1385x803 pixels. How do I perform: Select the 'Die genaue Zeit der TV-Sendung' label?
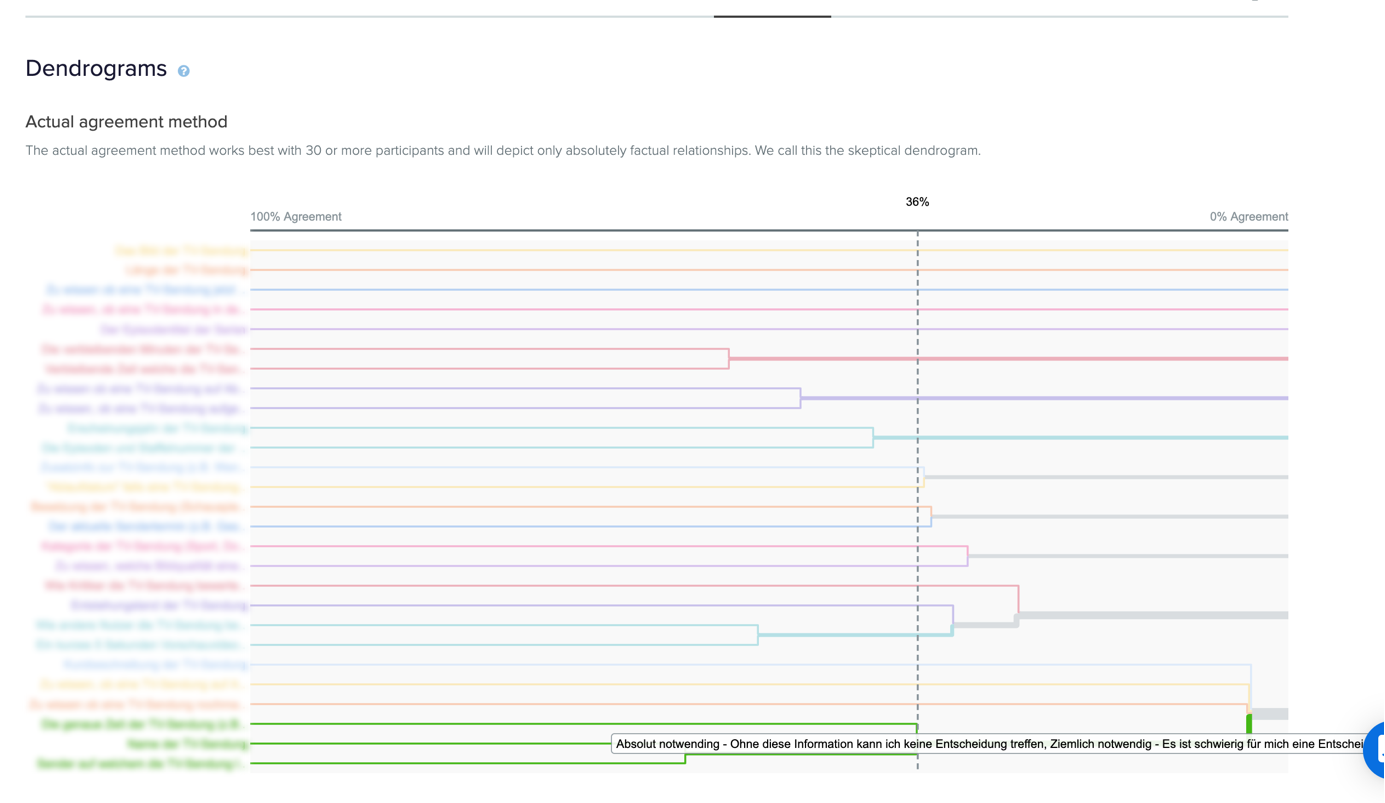coord(142,724)
